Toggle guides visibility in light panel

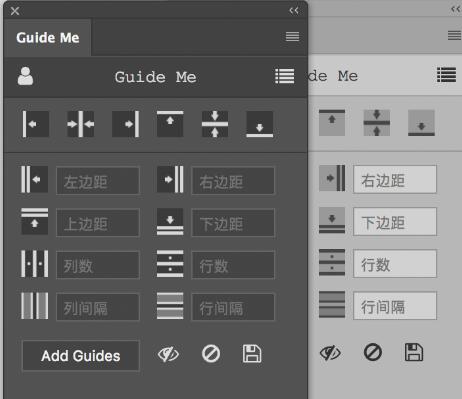[x=330, y=353]
